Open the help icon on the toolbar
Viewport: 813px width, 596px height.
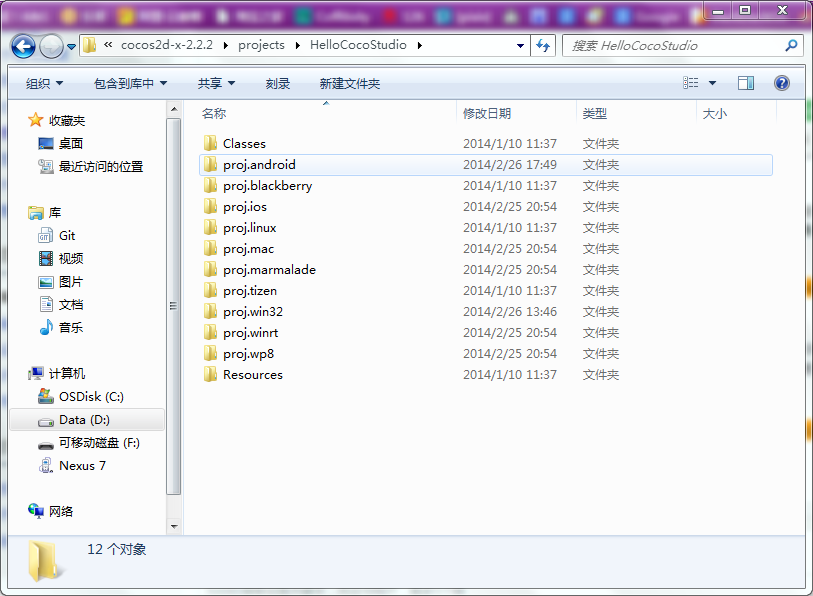781,82
